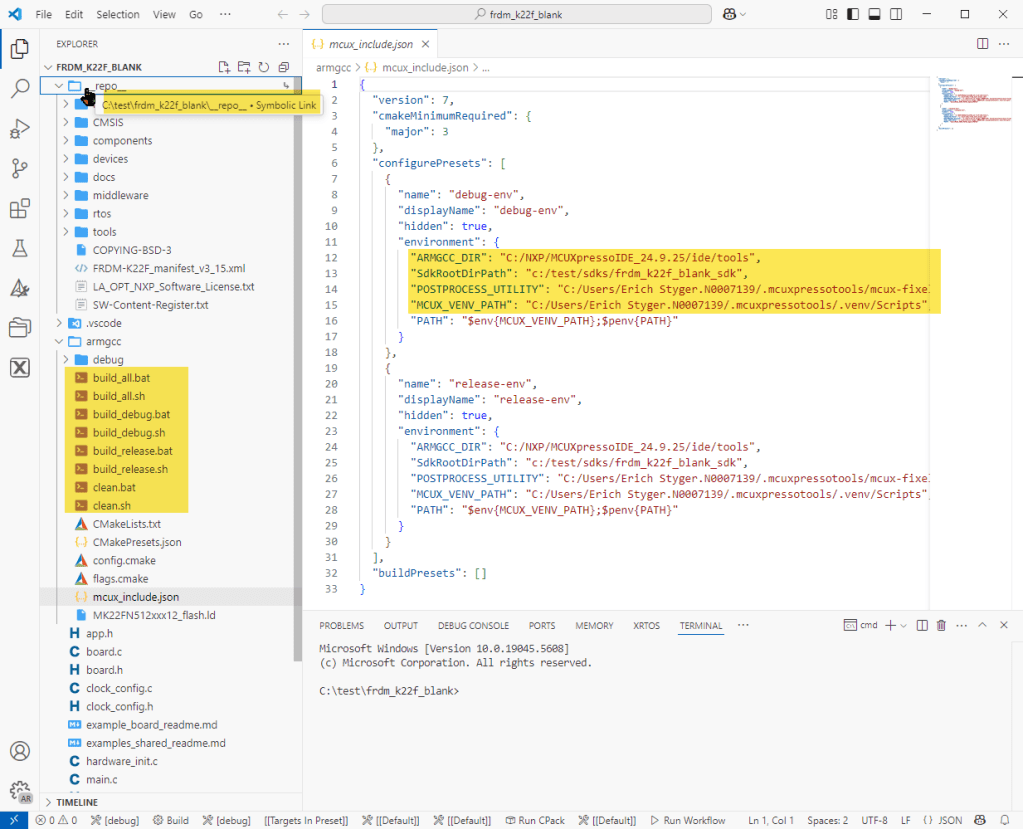Open the new terminal launch profile dropdown
This screenshot has height=829, width=1023.
(x=904, y=625)
